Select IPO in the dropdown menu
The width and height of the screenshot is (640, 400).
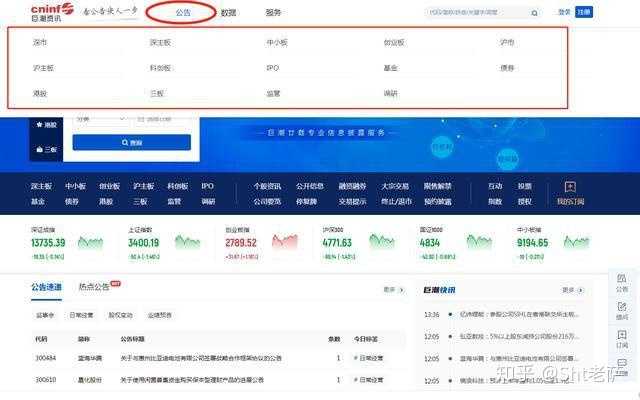click(273, 68)
